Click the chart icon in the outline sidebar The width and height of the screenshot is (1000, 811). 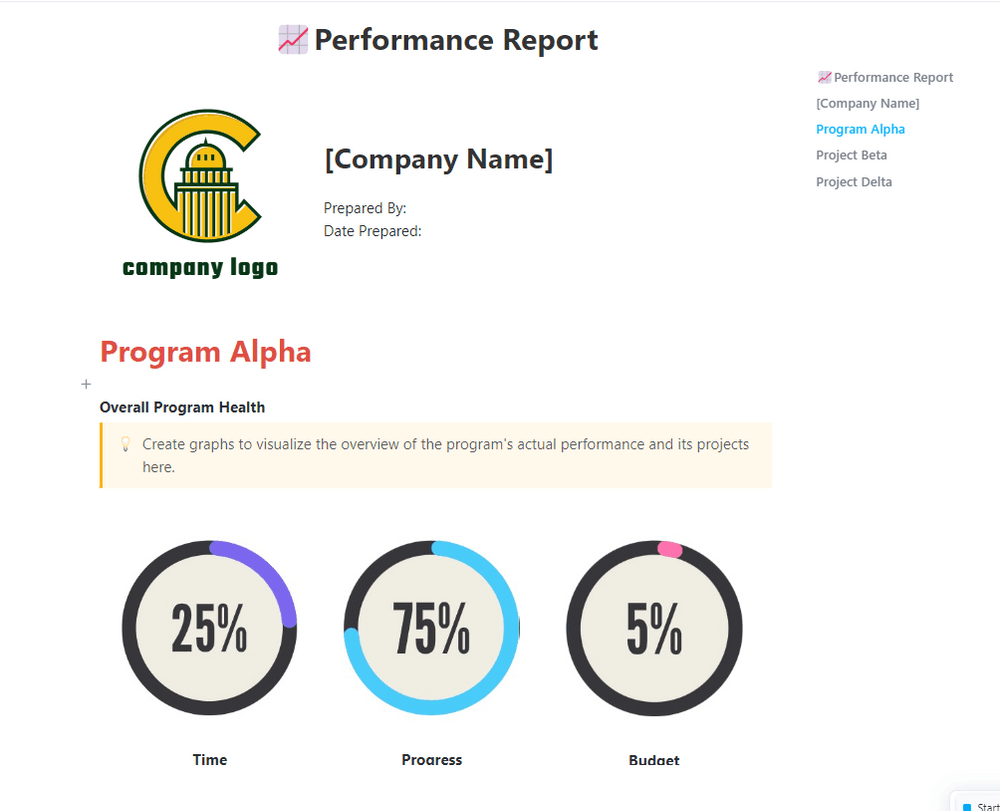coord(824,77)
